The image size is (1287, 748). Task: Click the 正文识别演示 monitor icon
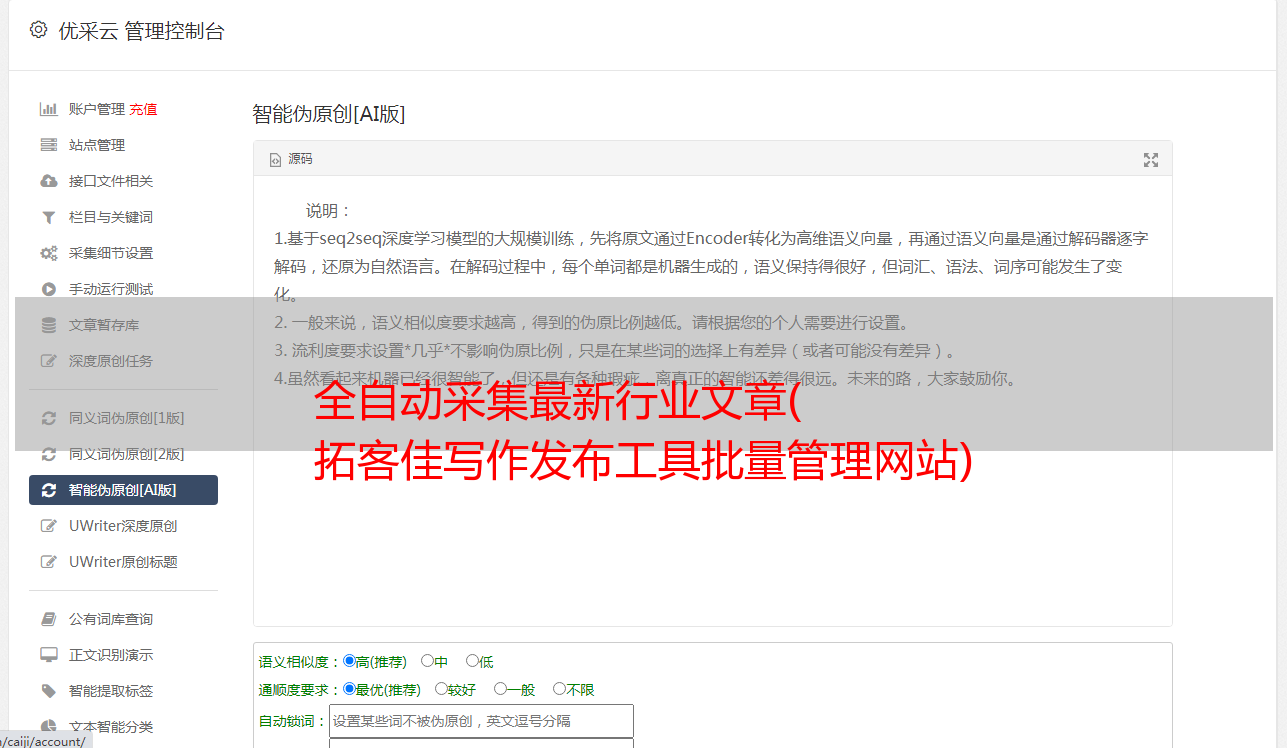pyautogui.click(x=48, y=655)
